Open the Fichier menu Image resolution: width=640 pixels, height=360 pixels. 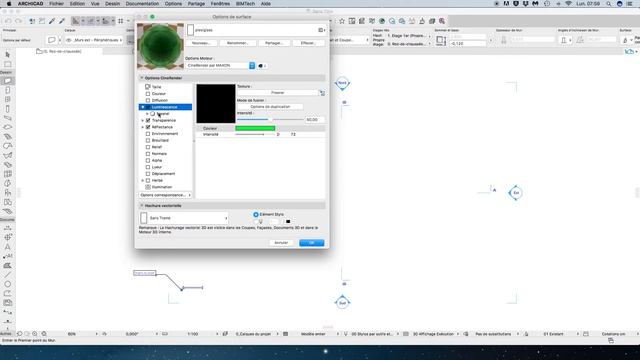coord(56,4)
